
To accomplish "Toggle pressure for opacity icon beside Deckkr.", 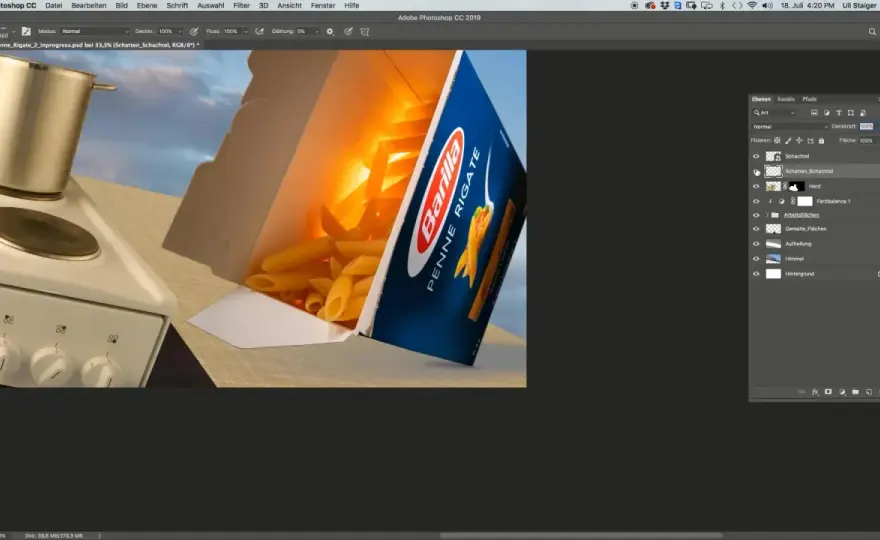I will click(194, 31).
